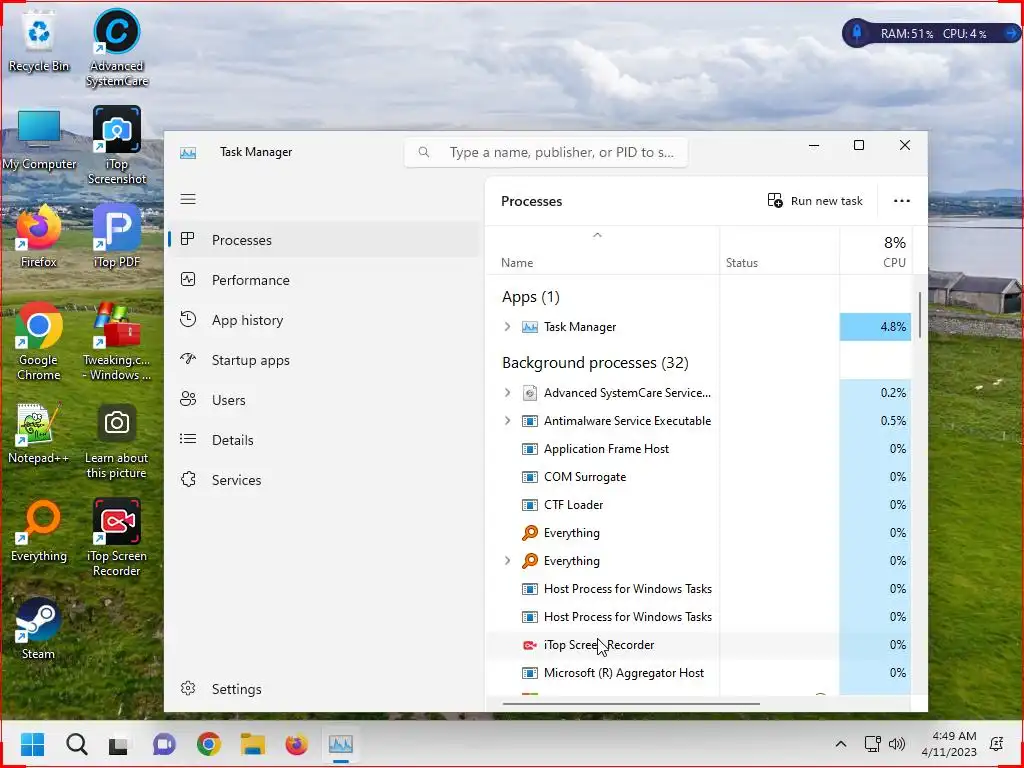This screenshot has height=768, width=1024.
Task: Click the Run new task button
Action: 815,200
